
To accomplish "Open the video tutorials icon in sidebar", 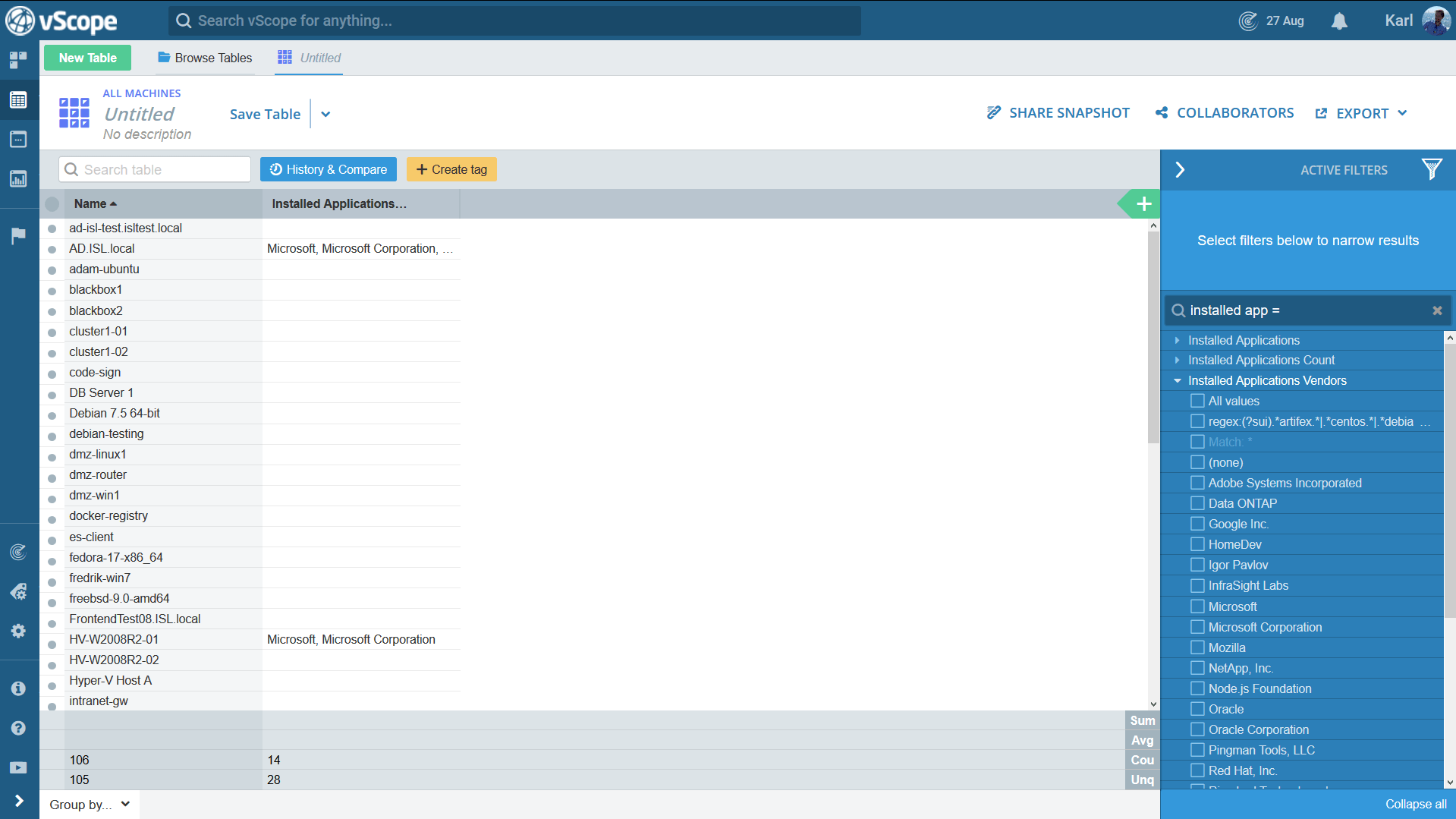I will [x=18, y=767].
